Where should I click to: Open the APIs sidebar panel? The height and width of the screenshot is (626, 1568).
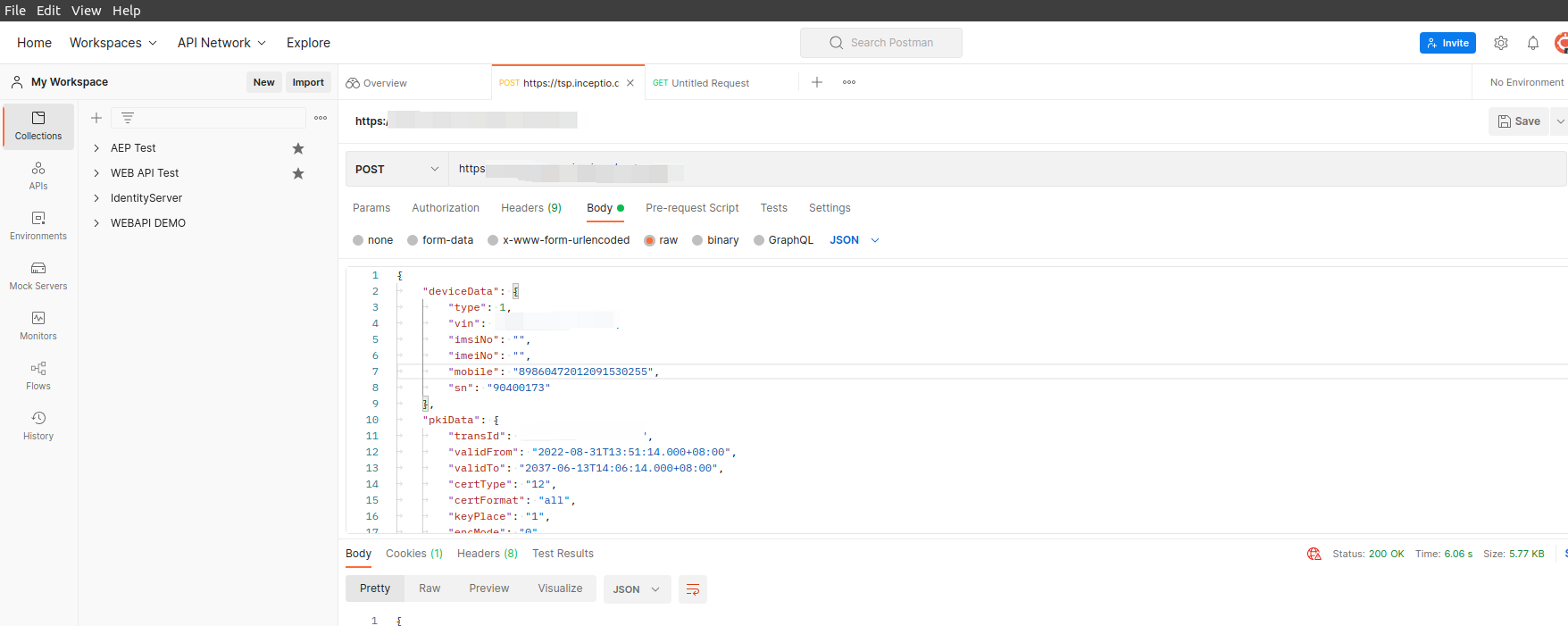(x=38, y=176)
